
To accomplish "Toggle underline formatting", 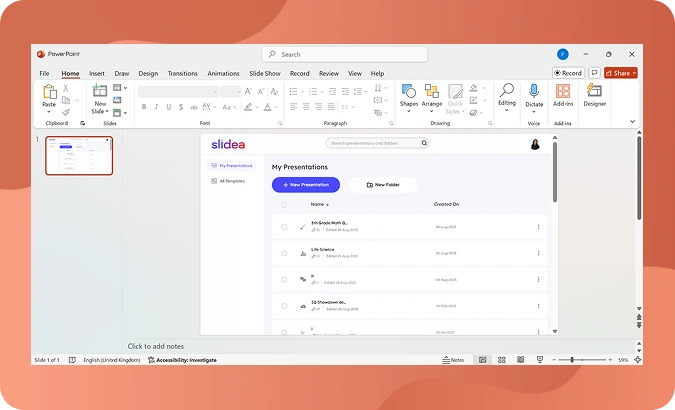I will (x=169, y=107).
